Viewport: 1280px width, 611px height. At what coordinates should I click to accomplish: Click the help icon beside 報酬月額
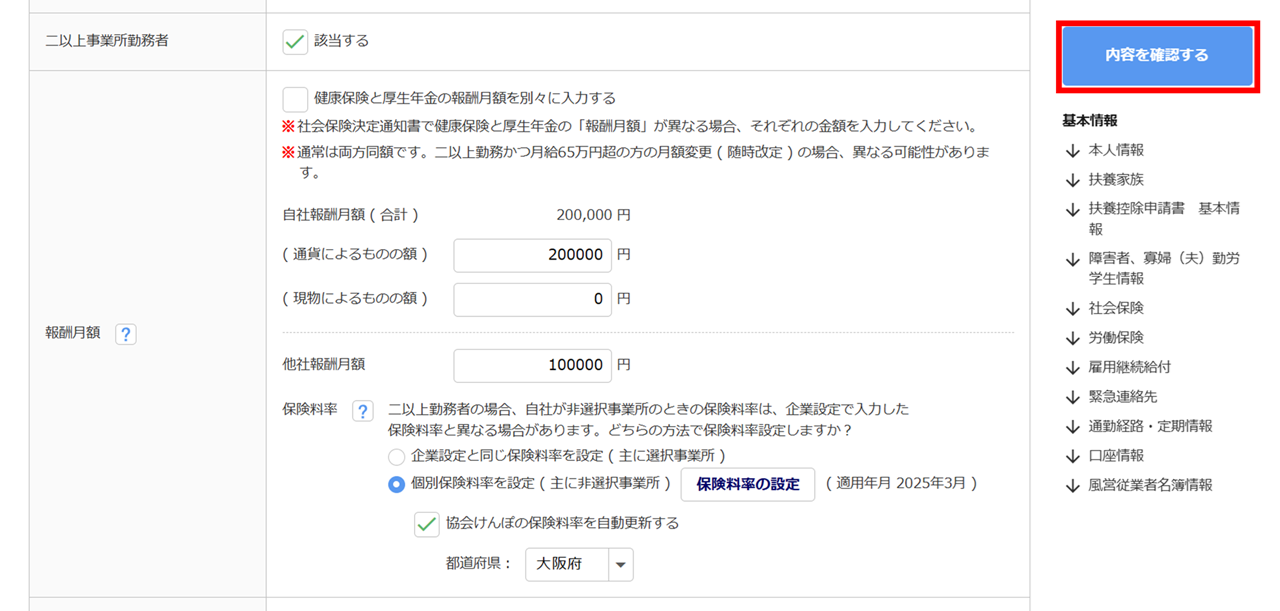[x=125, y=335]
